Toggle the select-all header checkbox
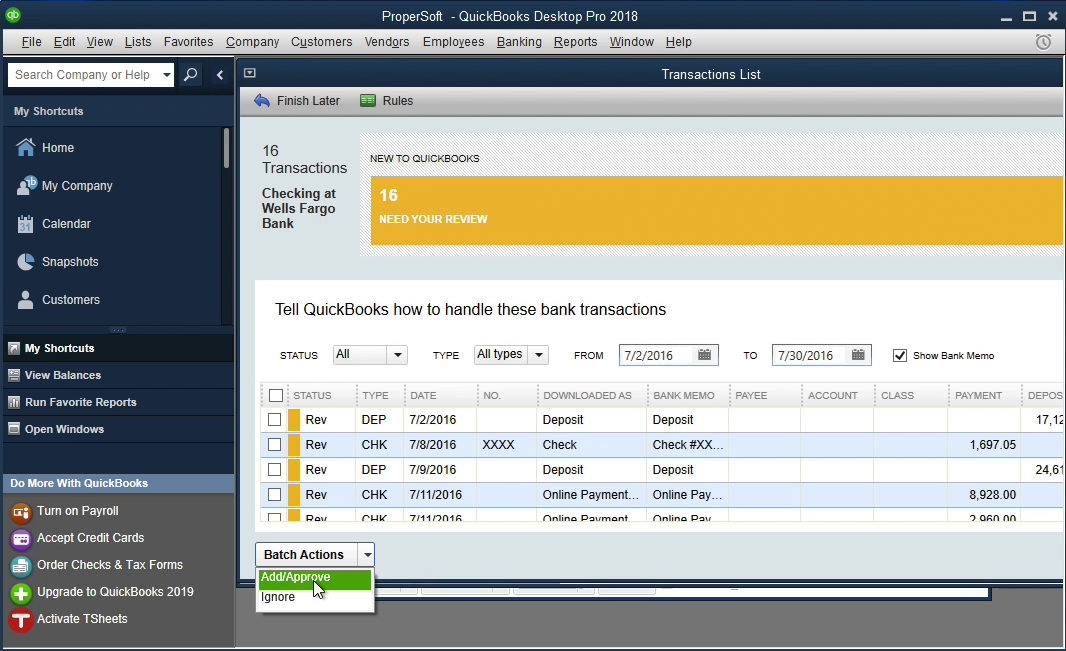1066x651 pixels. coord(275,395)
